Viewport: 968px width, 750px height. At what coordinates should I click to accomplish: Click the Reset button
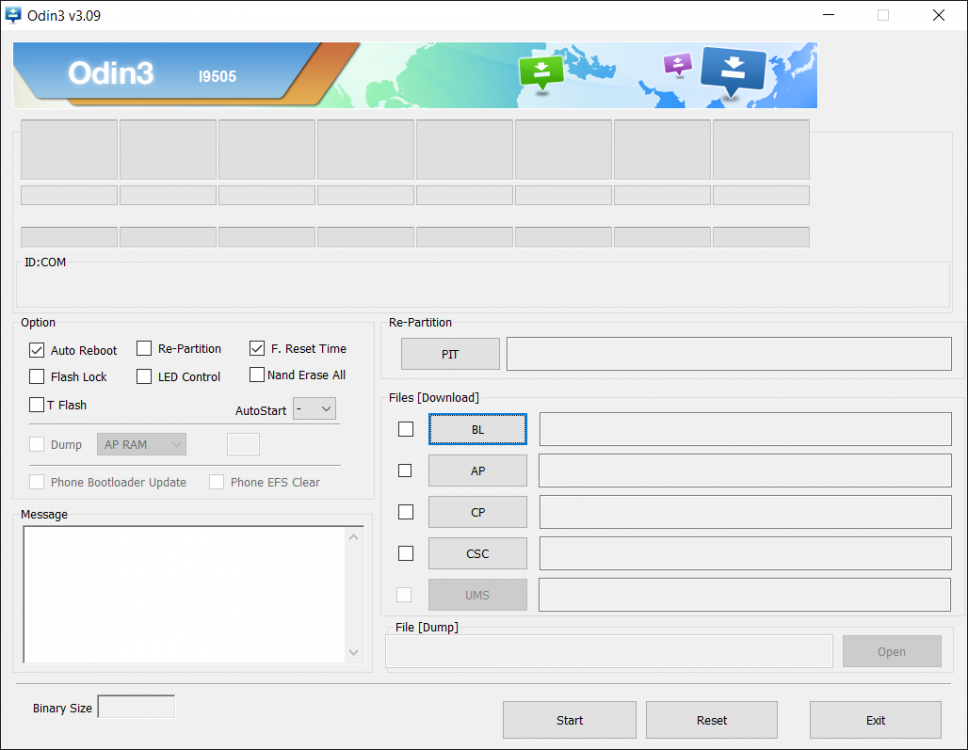tap(711, 720)
